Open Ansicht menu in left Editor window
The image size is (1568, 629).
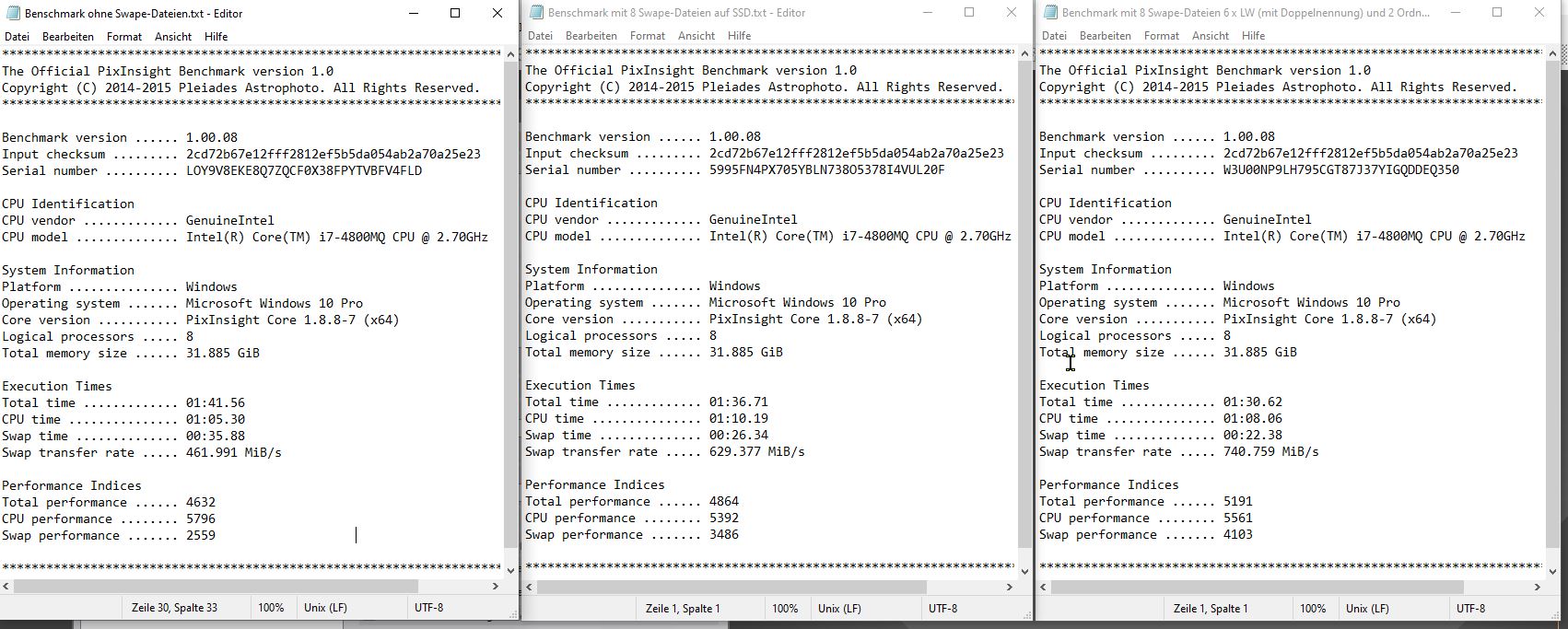pyautogui.click(x=173, y=36)
